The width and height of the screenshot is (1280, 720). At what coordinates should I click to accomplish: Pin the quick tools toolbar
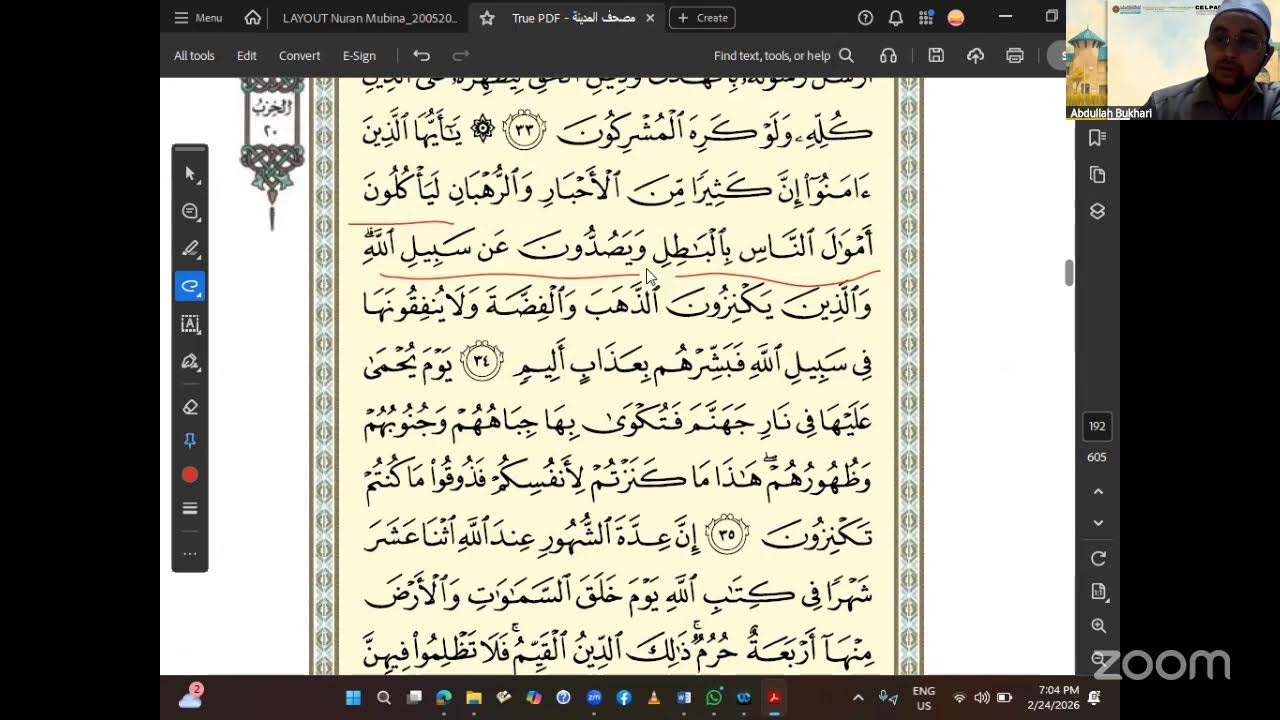[x=190, y=441]
